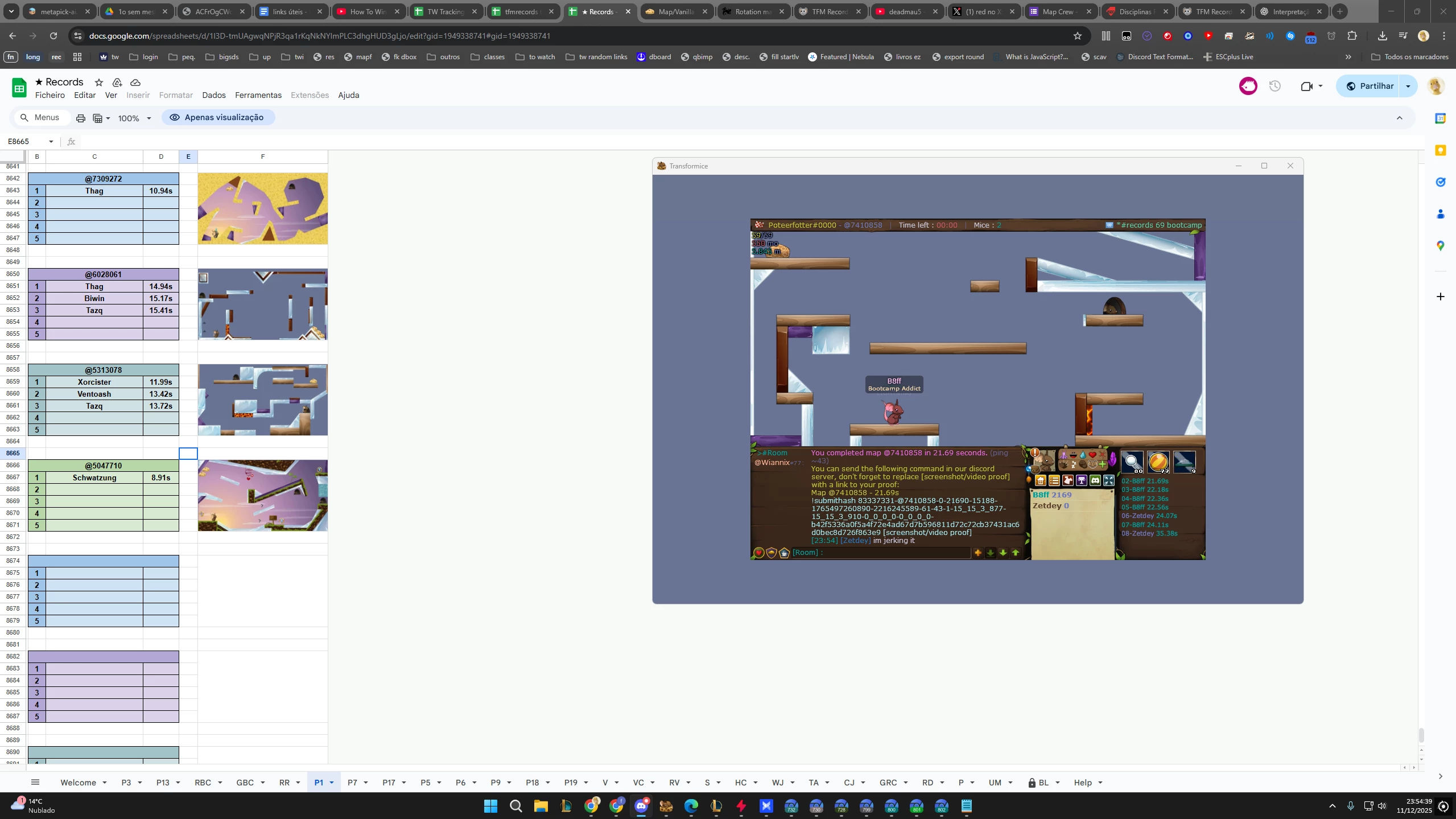The height and width of the screenshot is (819, 1456).
Task: Collapse the toolbar header with the chevron
Action: click(1399, 118)
